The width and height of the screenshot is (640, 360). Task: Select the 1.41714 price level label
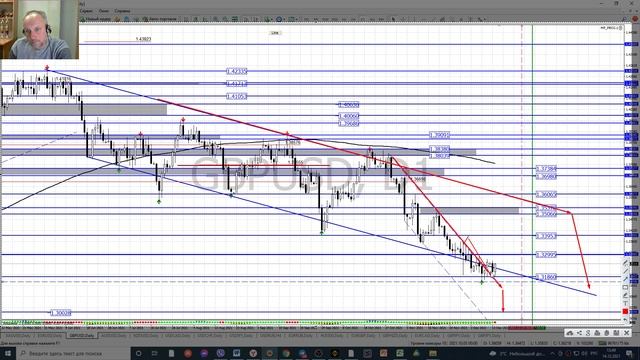pyautogui.click(x=237, y=84)
